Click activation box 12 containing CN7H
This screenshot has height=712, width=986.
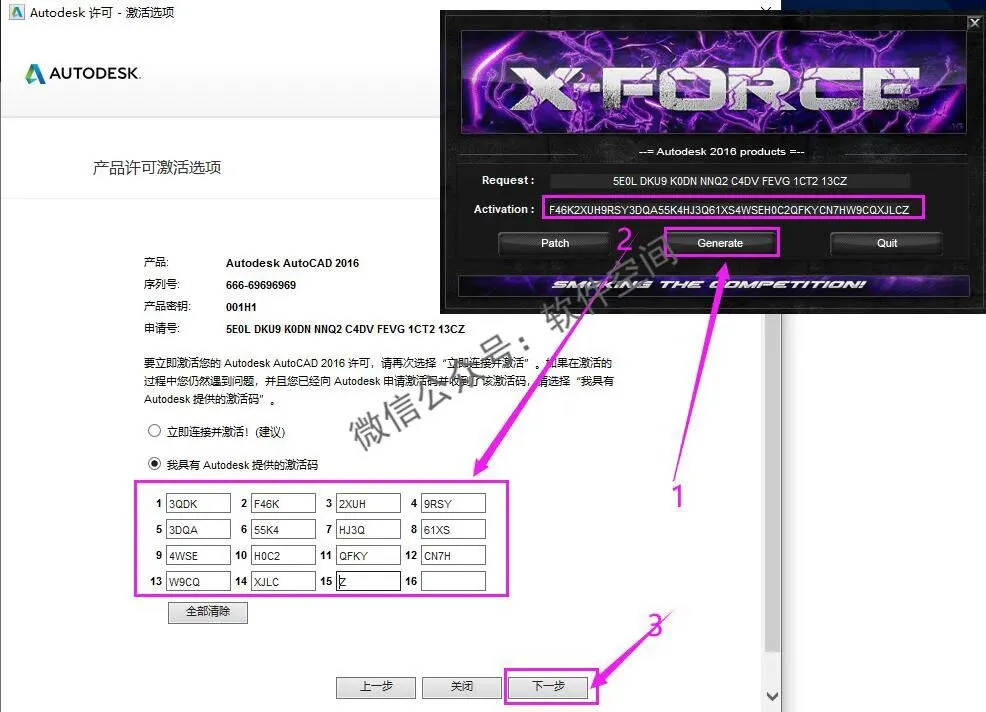click(x=453, y=555)
